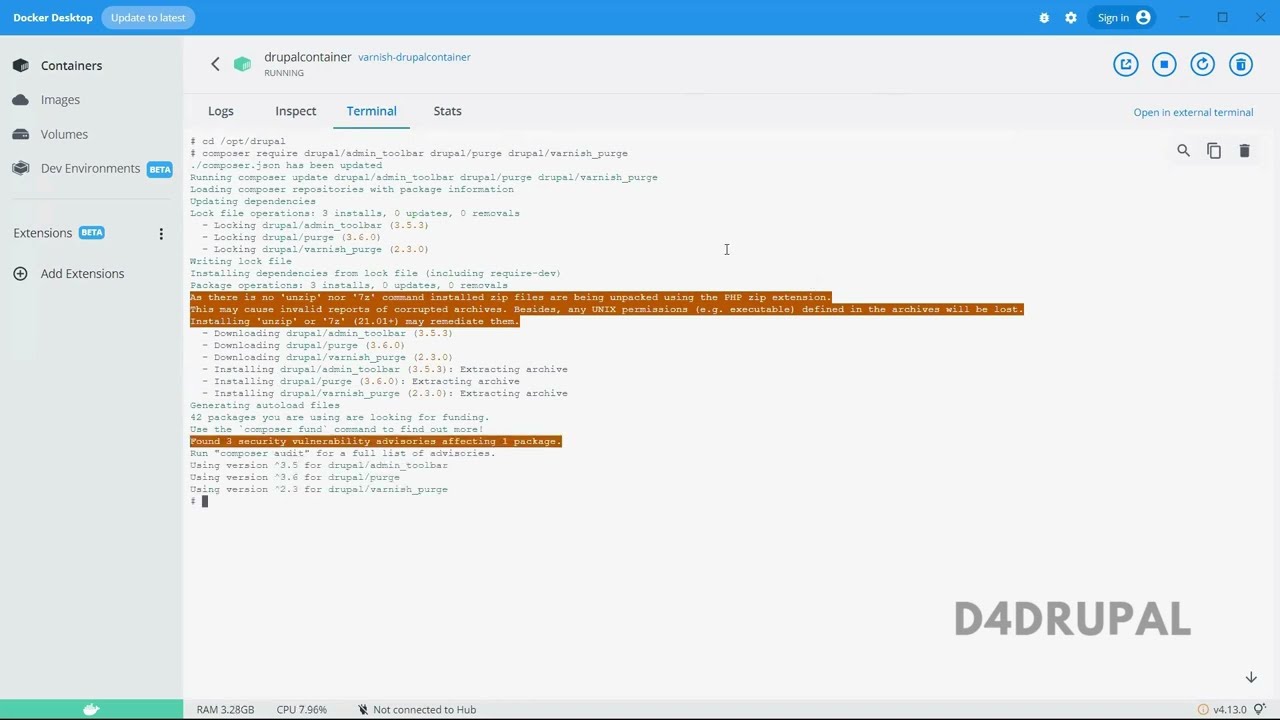
Task: Restart the drupalcontainer
Action: tap(1203, 65)
